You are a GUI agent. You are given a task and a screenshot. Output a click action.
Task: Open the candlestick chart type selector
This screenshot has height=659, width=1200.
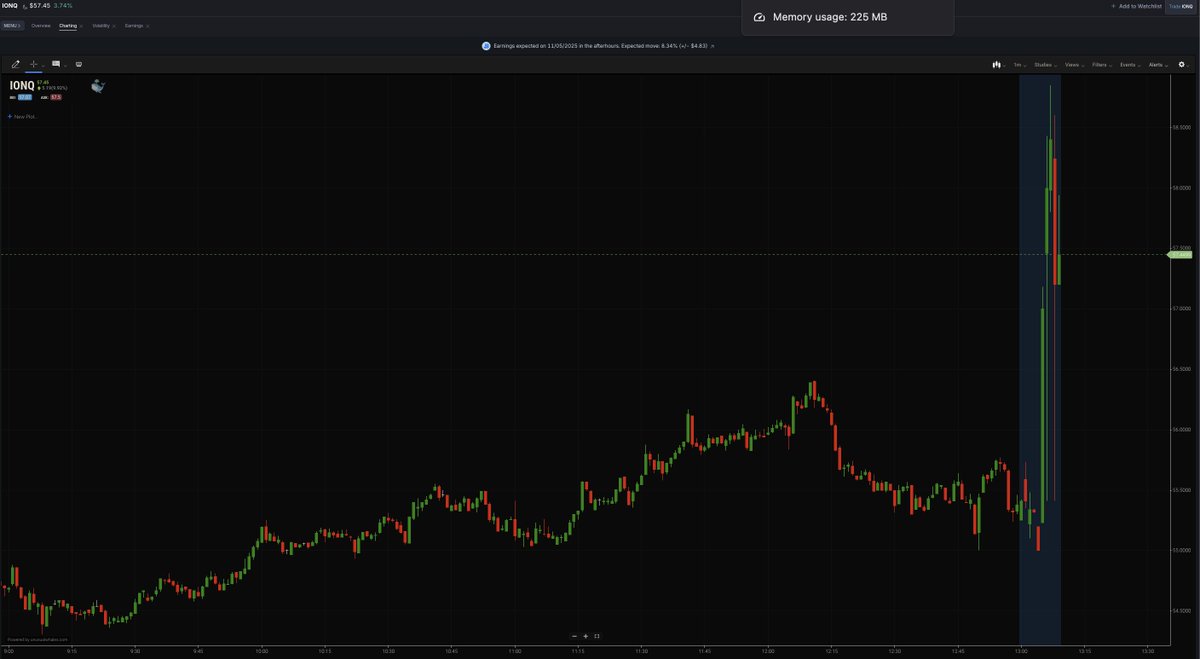[997, 64]
